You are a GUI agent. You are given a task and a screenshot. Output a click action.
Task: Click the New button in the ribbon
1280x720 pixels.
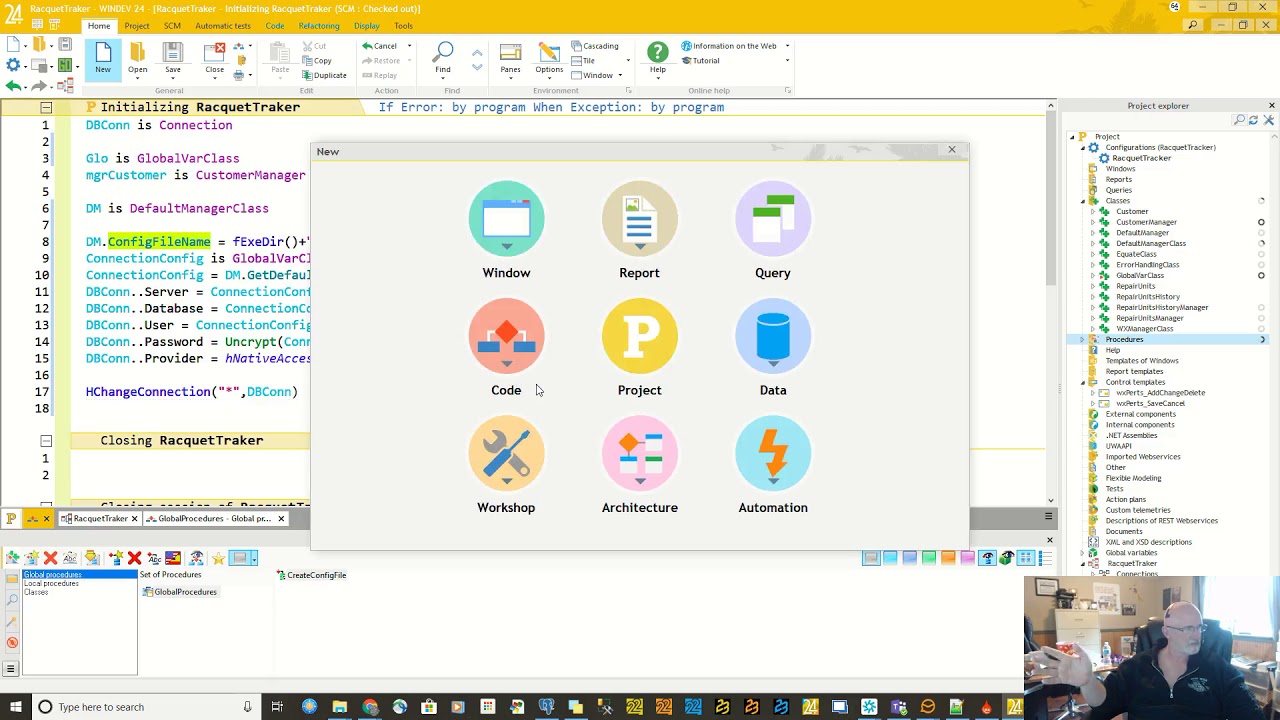pos(103,58)
